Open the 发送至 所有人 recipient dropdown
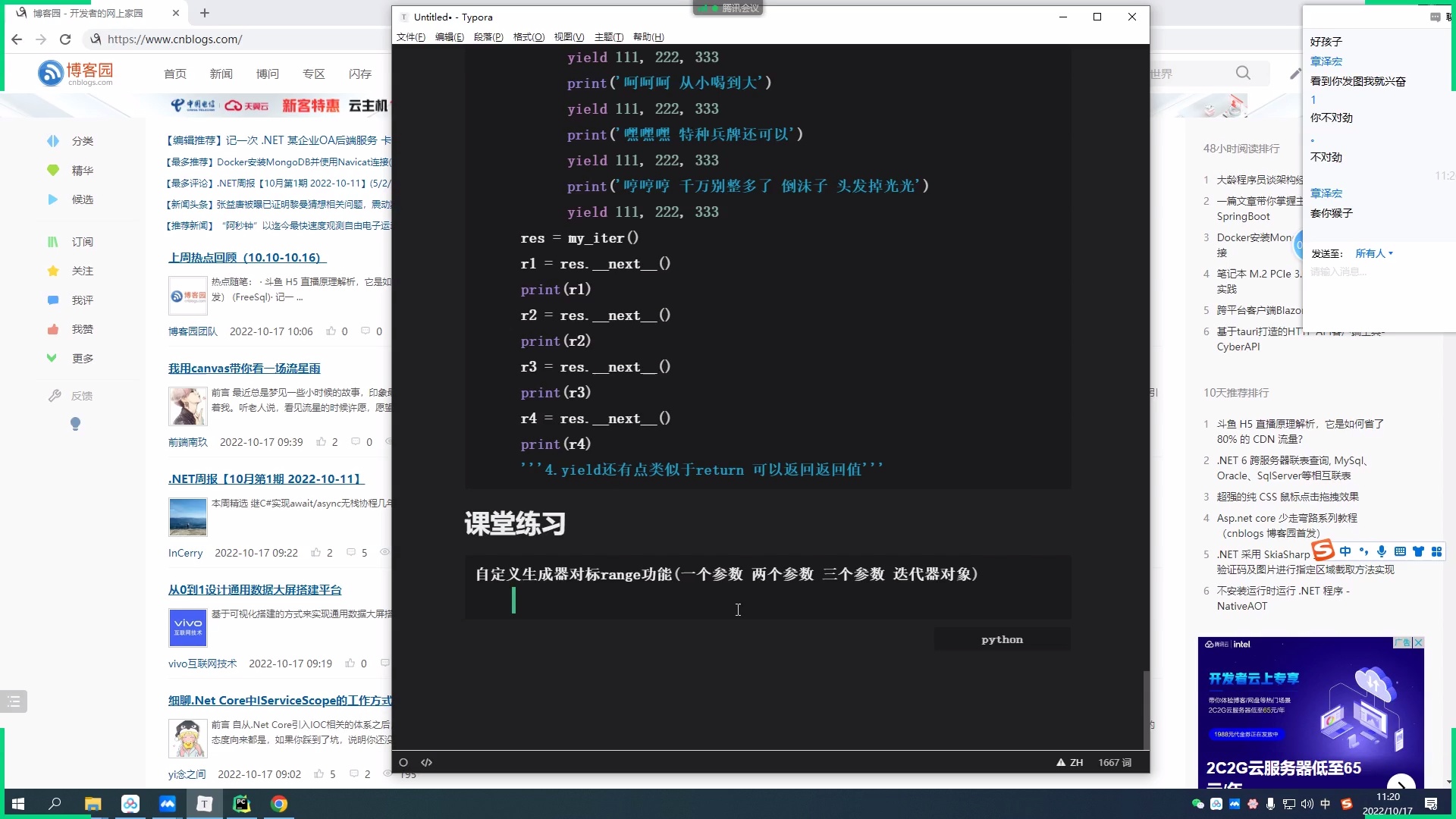The width and height of the screenshot is (1456, 819). pyautogui.click(x=1374, y=253)
